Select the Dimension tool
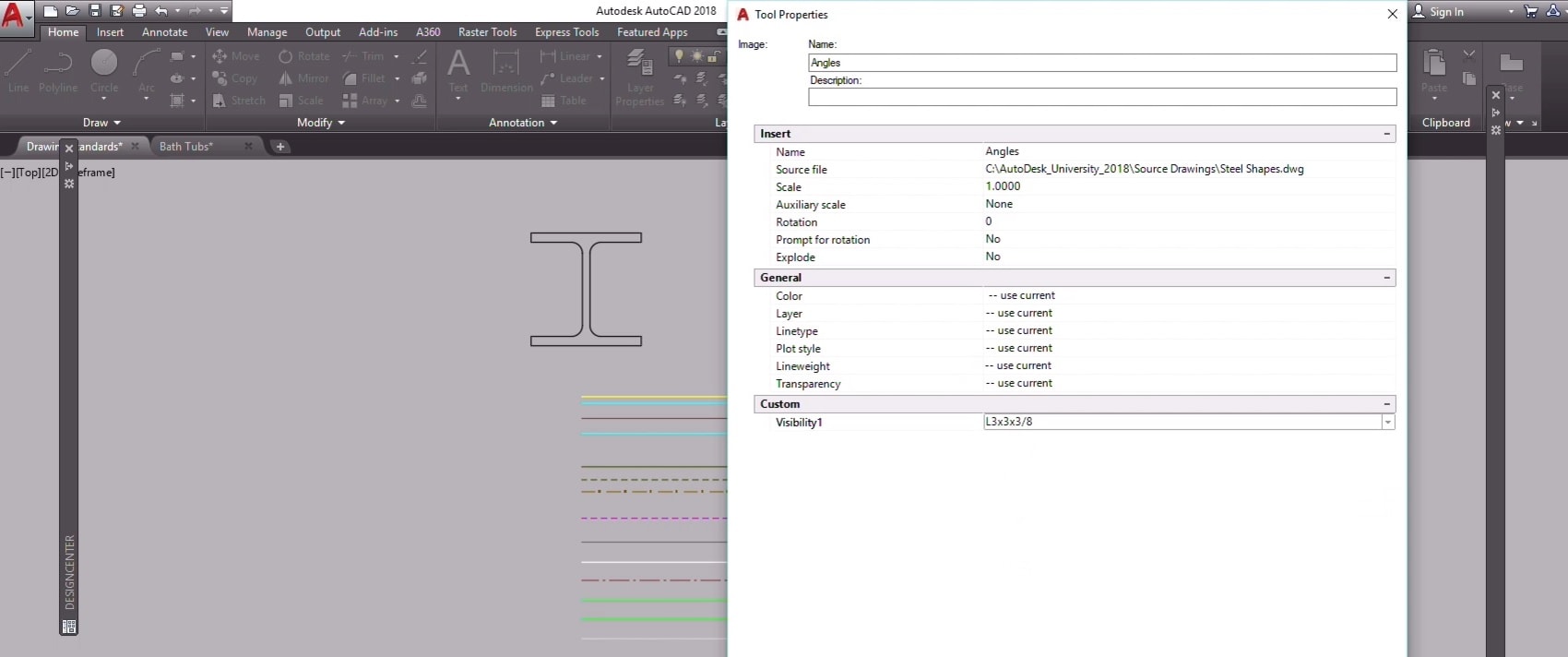This screenshot has width=1568, height=657. tap(506, 71)
